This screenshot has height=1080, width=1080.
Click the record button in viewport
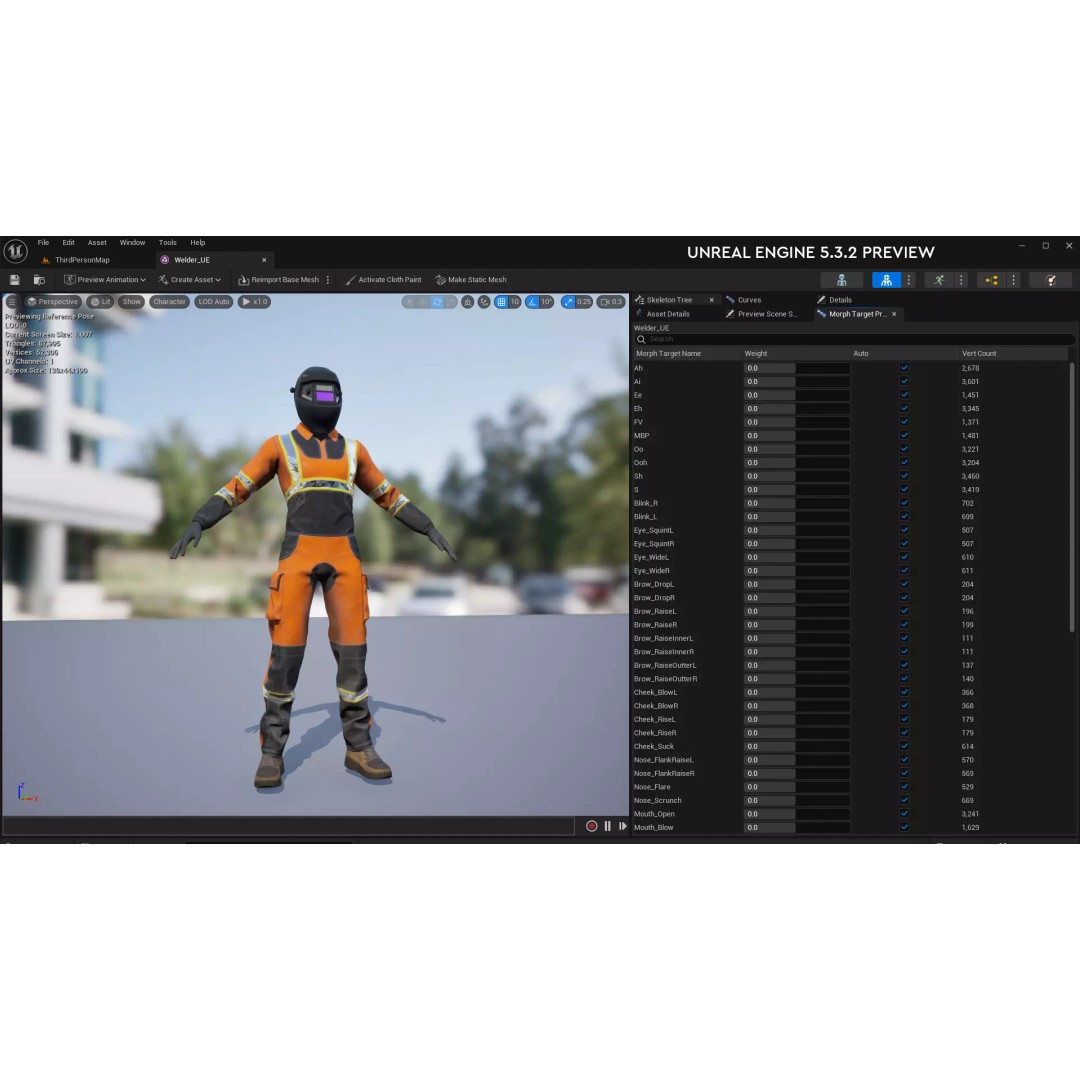591,826
